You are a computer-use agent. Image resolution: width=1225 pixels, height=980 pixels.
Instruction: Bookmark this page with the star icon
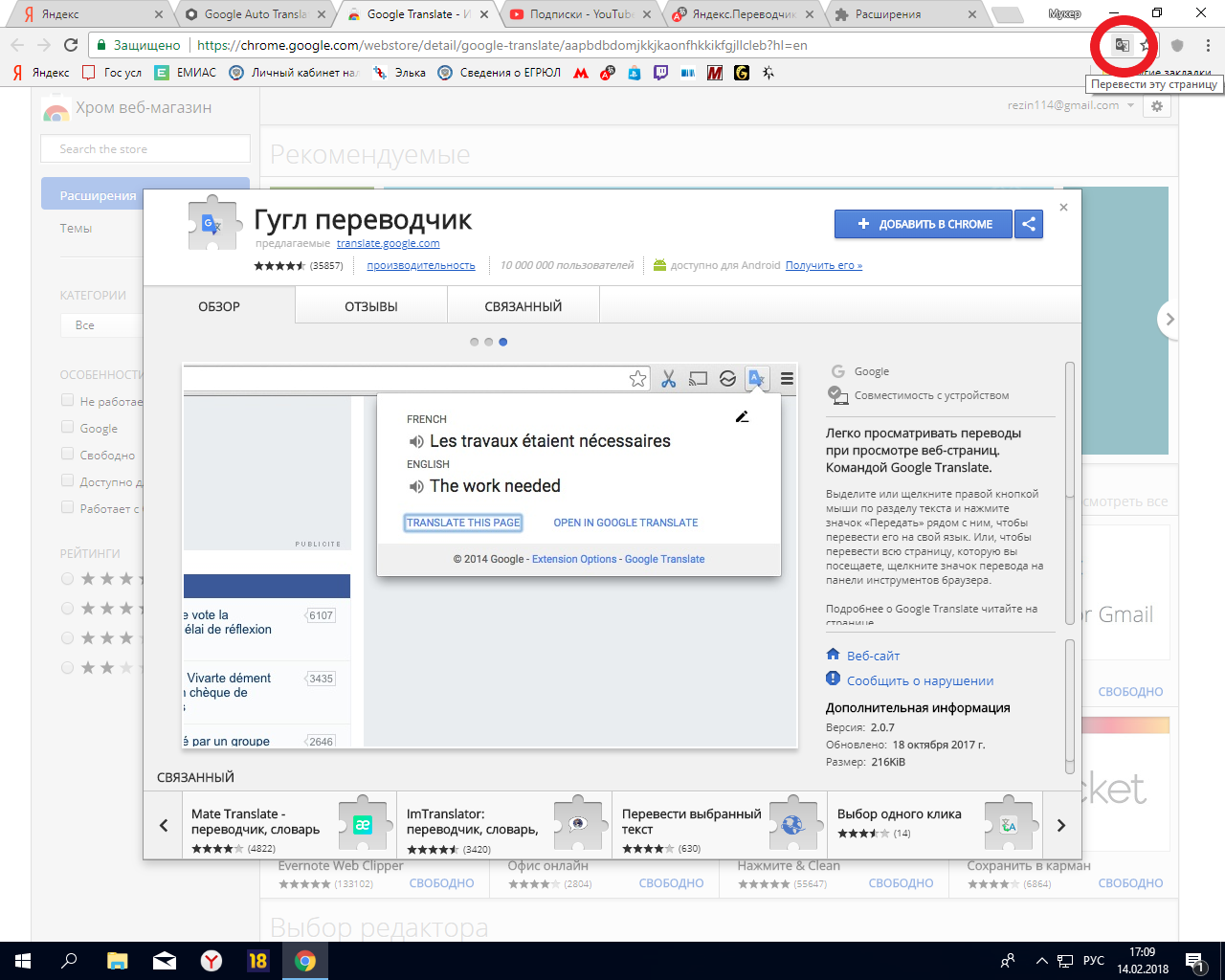point(1146,45)
